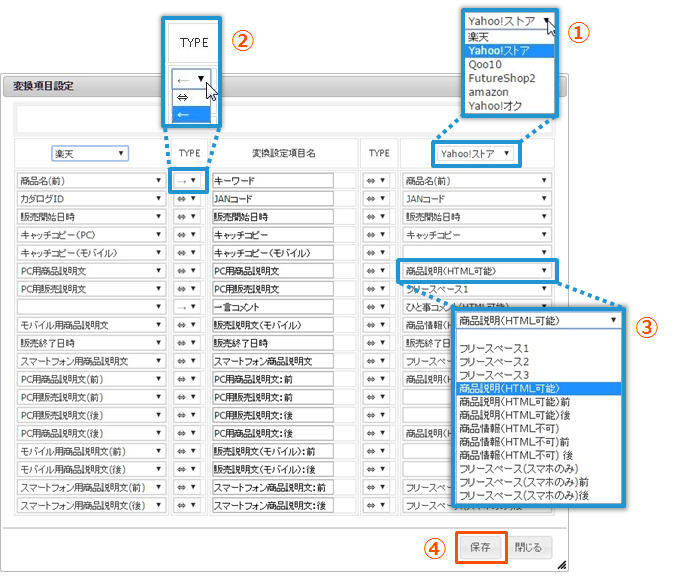Open left 販売終了日時 field dropdown
Image resolution: width=674 pixels, height=576 pixels.
tap(91, 343)
